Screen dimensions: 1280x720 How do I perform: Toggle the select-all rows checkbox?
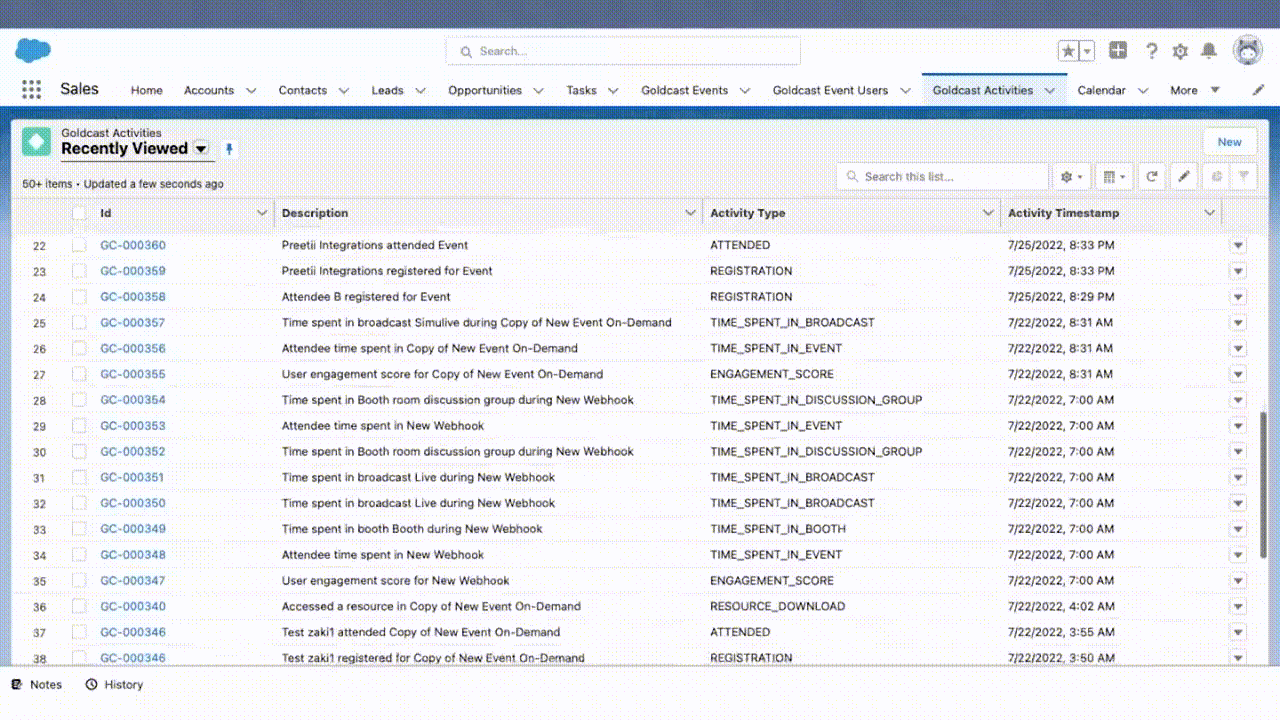[x=79, y=213]
